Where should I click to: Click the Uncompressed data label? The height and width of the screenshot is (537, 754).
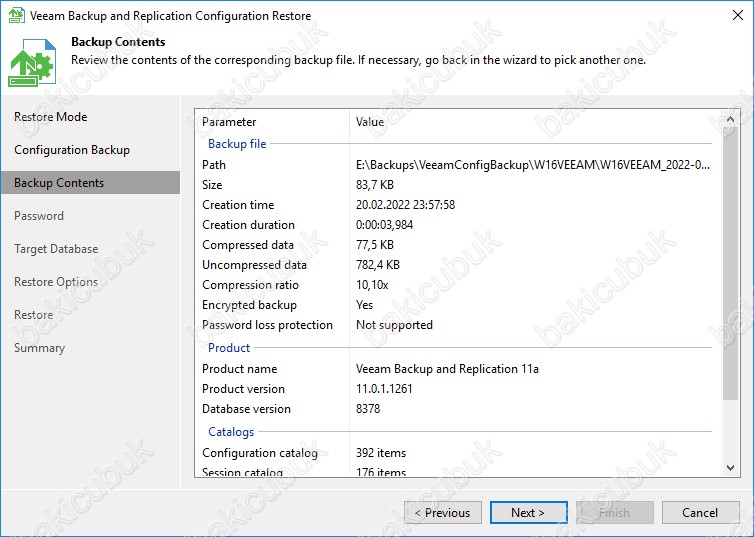254,265
